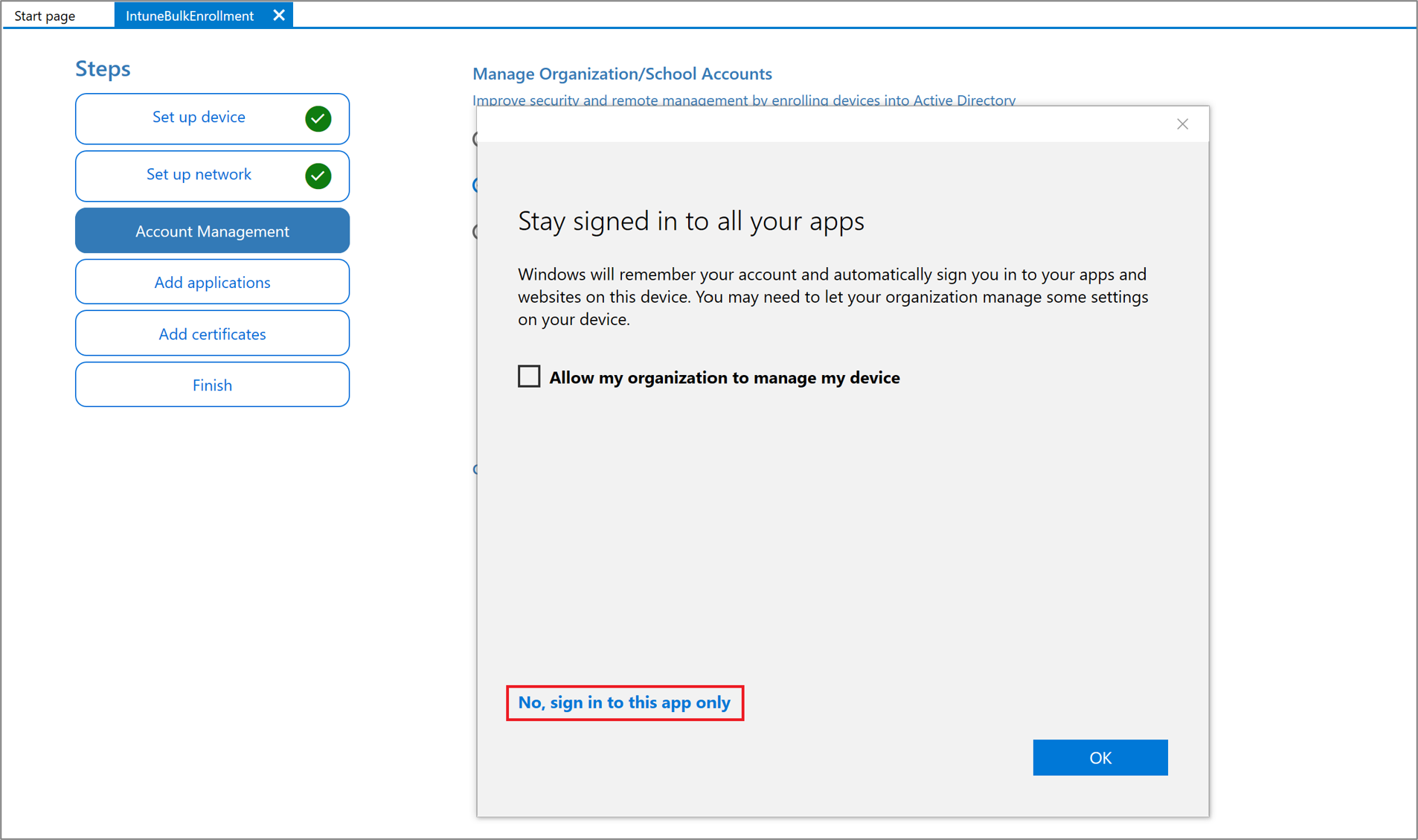This screenshot has width=1418, height=840.
Task: Switch to the Start page tab
Action: click(x=45, y=15)
